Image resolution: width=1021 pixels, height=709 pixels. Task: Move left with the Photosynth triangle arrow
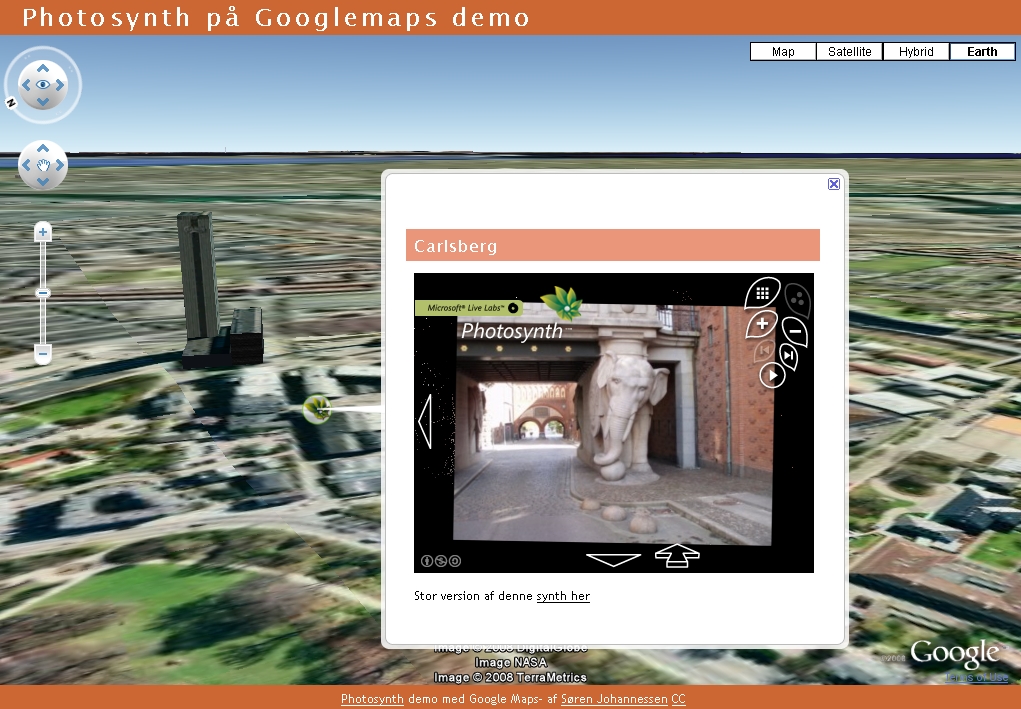425,421
